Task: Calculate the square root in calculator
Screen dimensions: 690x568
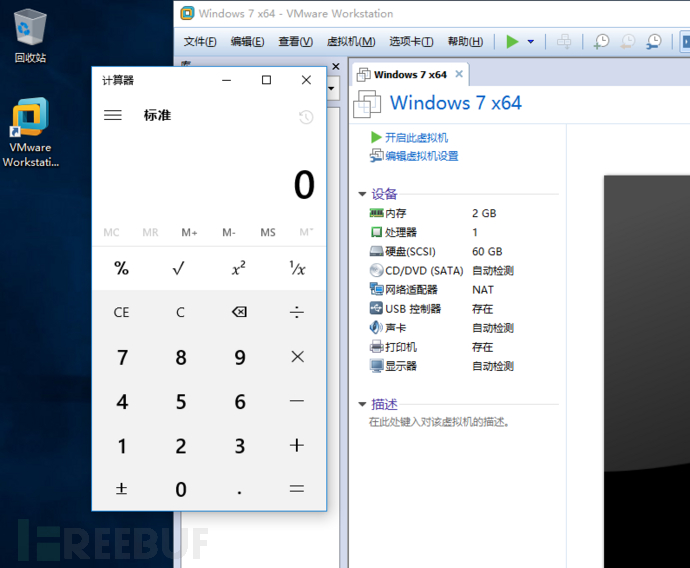Action: tap(179, 268)
